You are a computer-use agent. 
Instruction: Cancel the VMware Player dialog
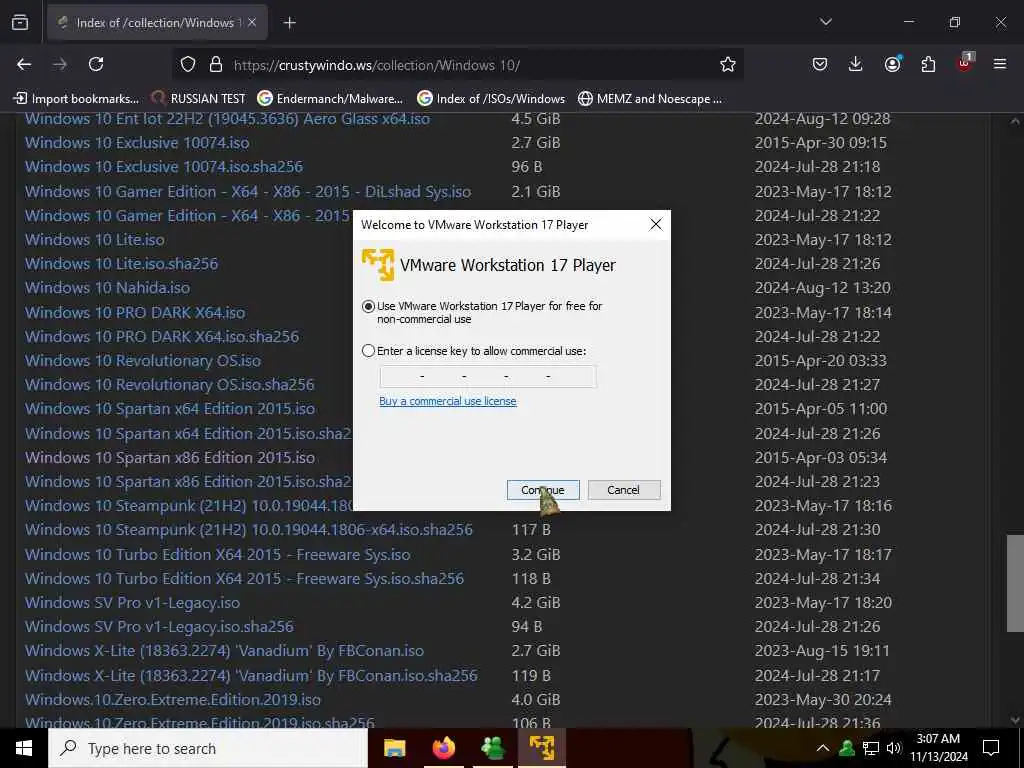click(x=624, y=490)
